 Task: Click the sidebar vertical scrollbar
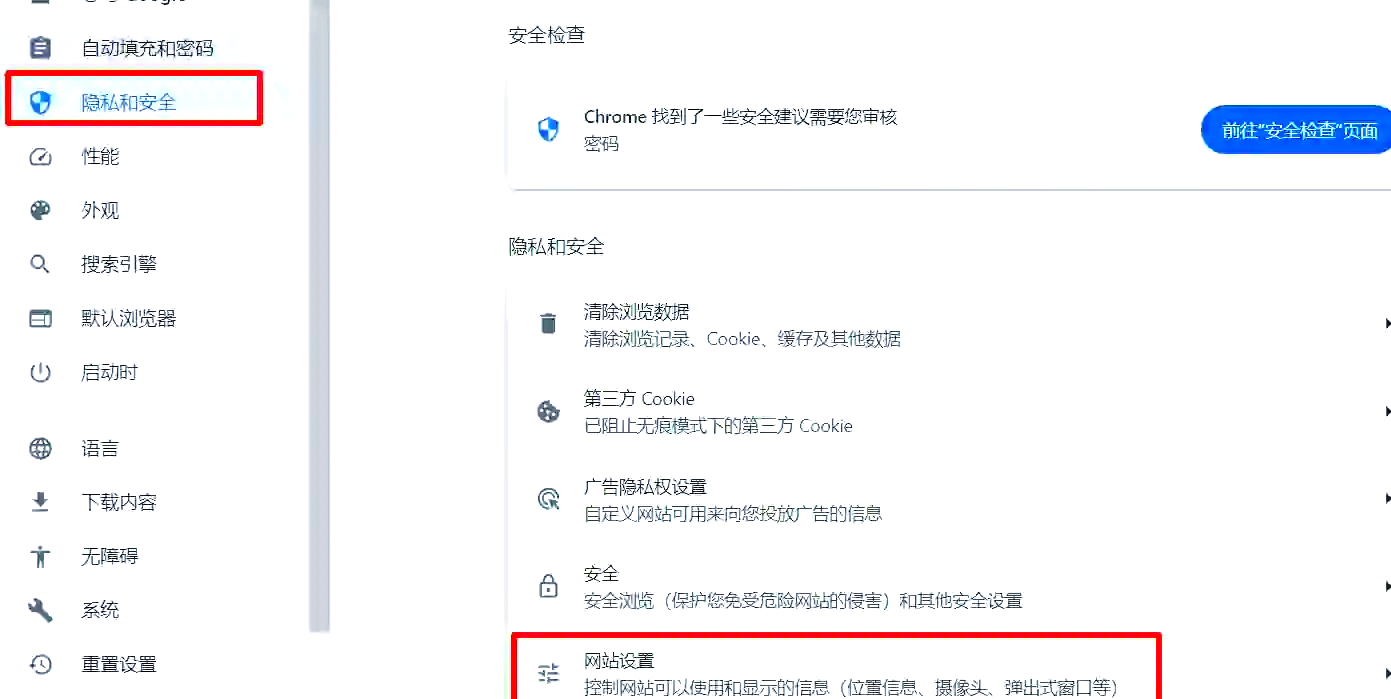click(x=319, y=315)
